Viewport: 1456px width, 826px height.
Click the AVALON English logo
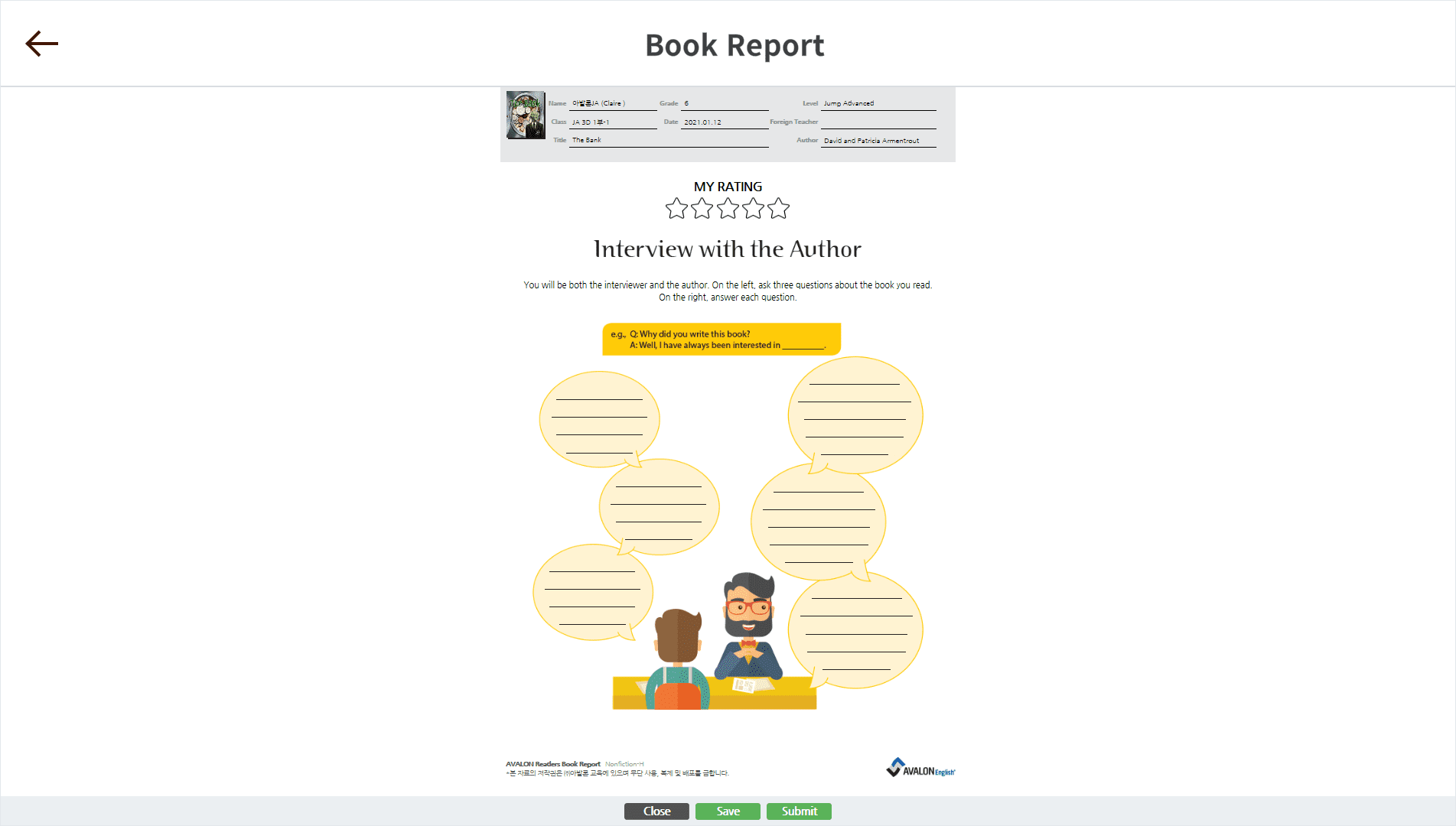point(920,768)
